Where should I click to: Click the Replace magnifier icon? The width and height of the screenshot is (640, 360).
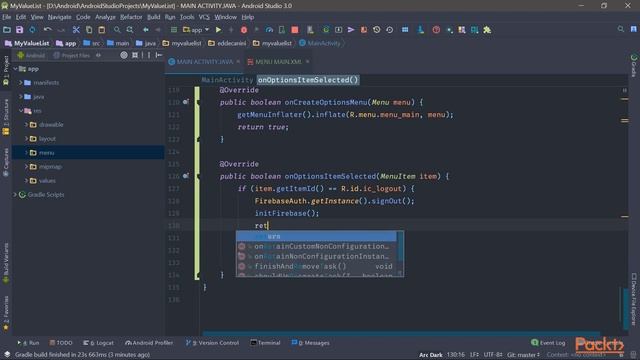pos(130,30)
